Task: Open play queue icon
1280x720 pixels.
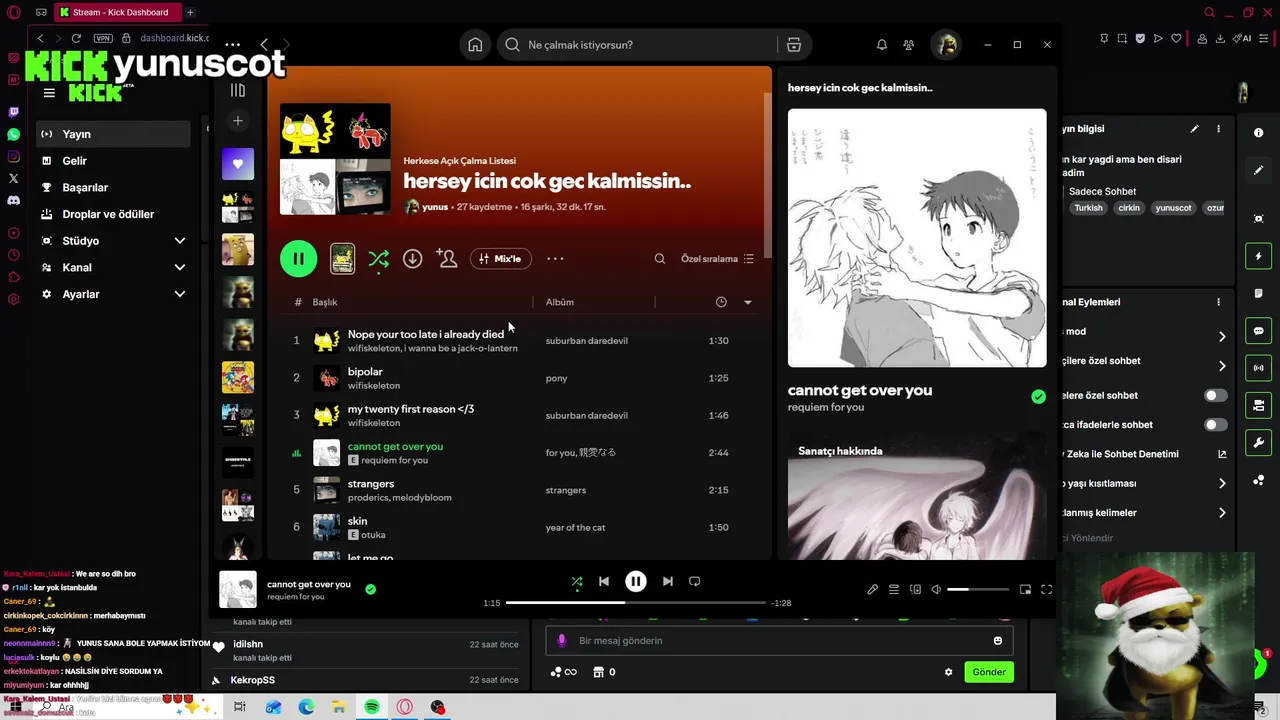Action: tap(894, 590)
